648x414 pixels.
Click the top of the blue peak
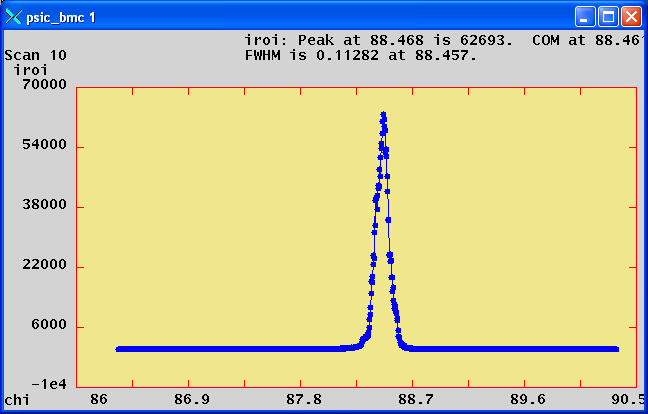point(382,115)
